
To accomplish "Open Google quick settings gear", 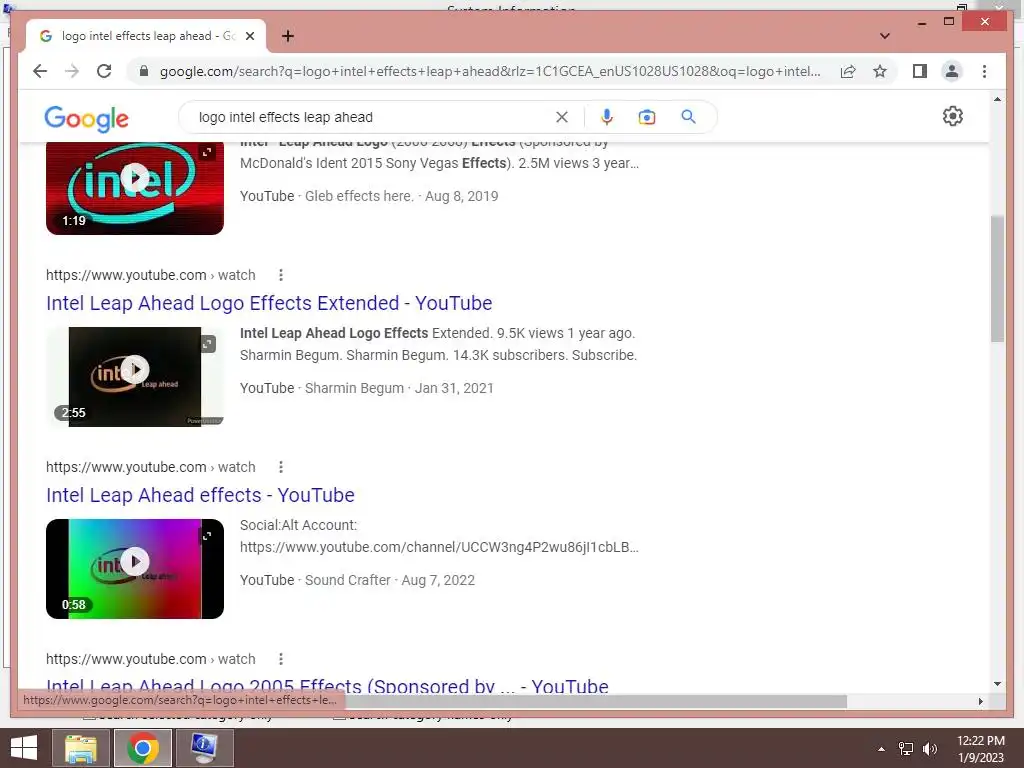I will coord(953,116).
